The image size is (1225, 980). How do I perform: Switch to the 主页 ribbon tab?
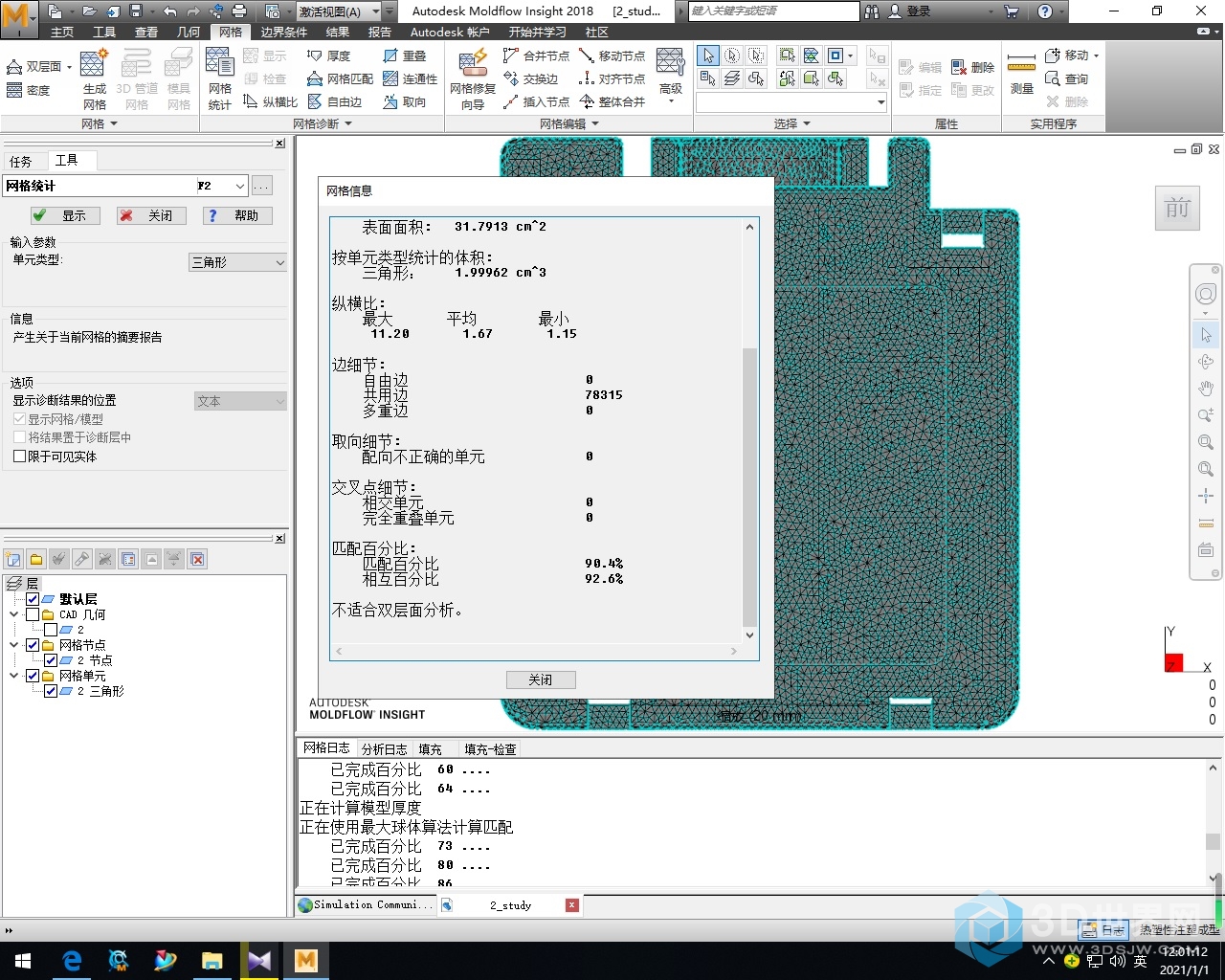62,32
